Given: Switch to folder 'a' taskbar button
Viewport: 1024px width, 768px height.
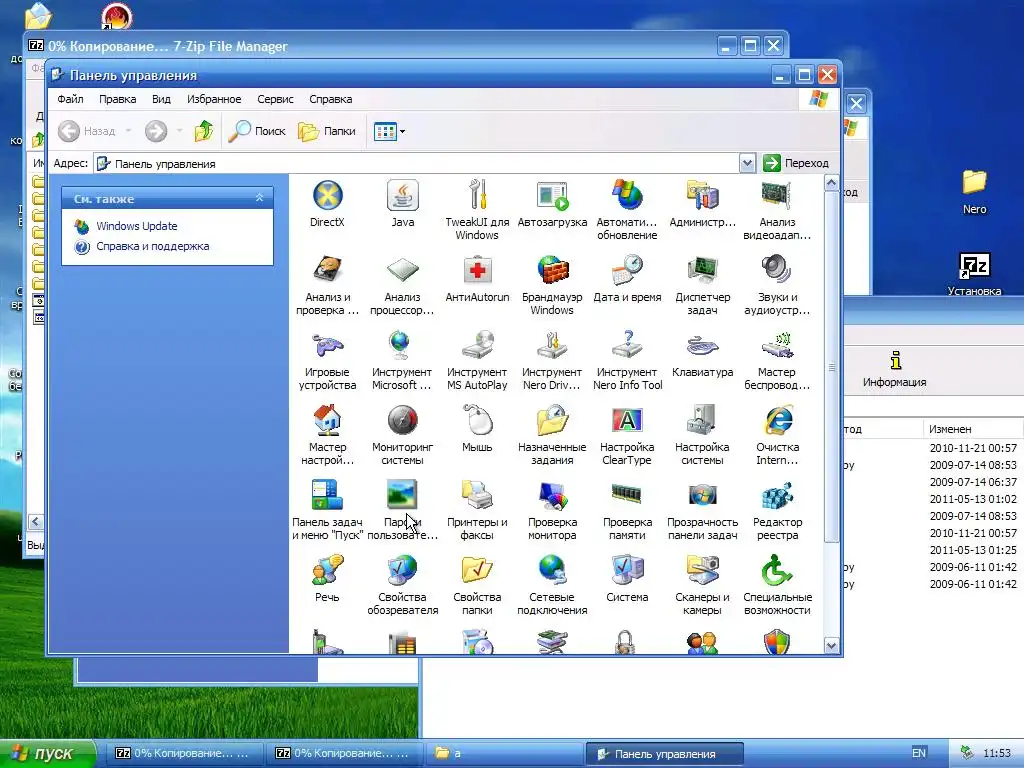Looking at the screenshot, I should click(505, 754).
